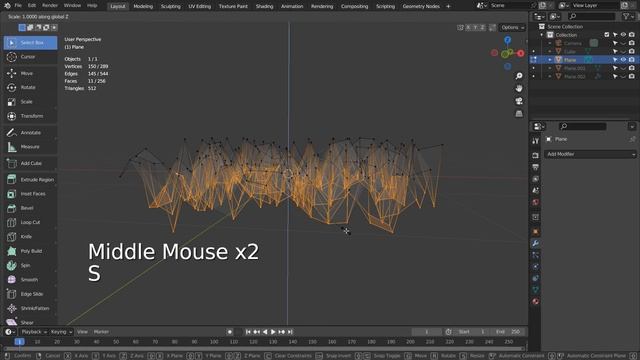Activate the Transform tool
This screenshot has width=640, height=360.
pos(30,116)
